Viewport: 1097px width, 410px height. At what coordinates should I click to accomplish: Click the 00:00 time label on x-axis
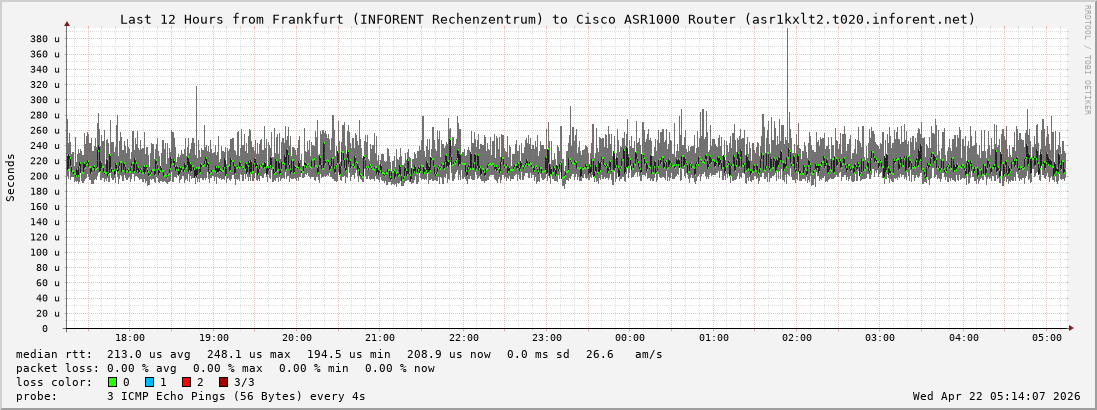click(x=630, y=338)
